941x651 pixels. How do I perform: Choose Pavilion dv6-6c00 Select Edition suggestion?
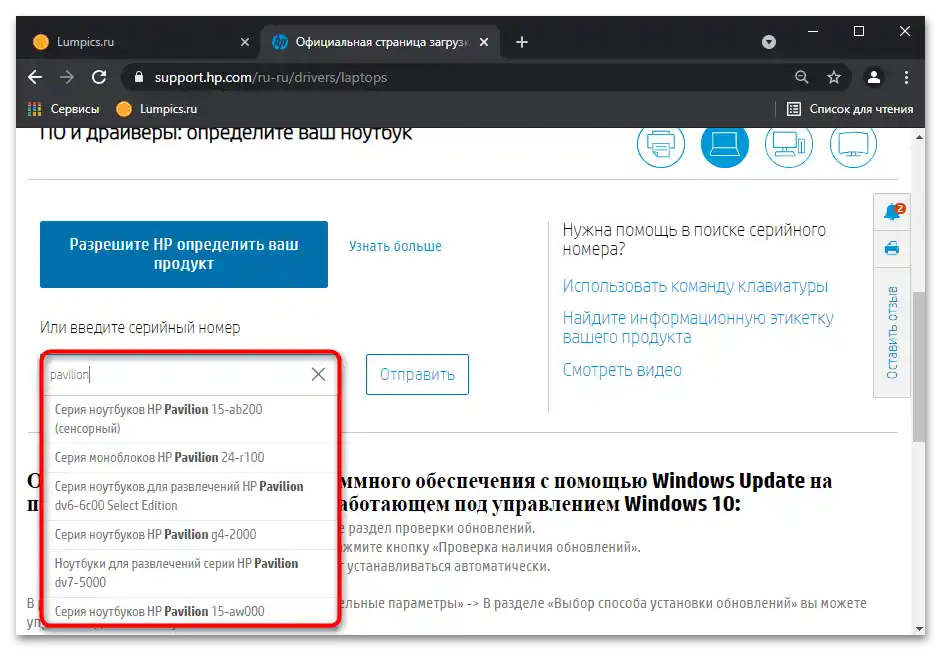[191, 496]
